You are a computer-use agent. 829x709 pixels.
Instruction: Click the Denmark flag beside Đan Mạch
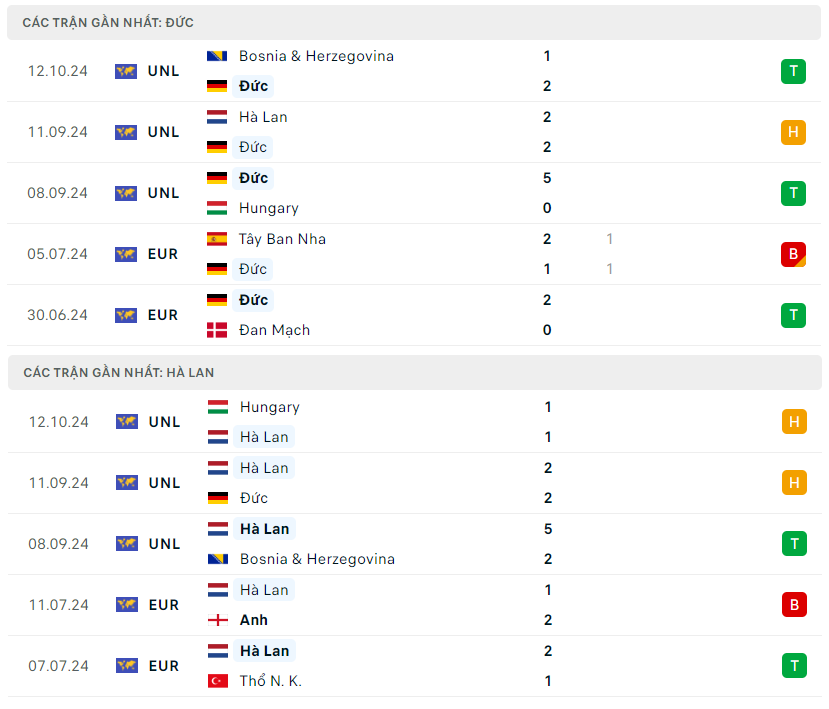click(217, 330)
